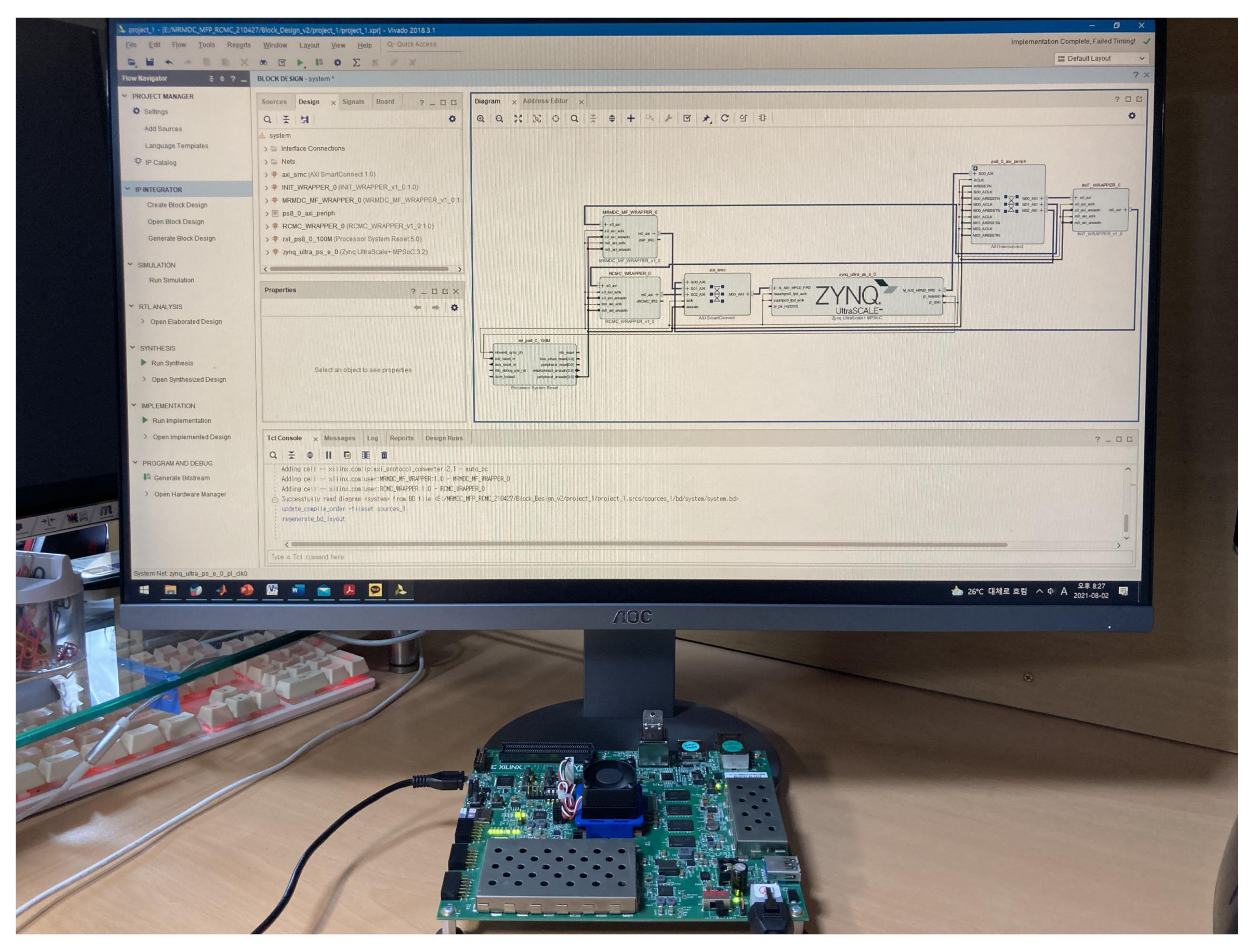The image size is (1256, 952).
Task: Switch to the Messages tab
Action: click(339, 438)
